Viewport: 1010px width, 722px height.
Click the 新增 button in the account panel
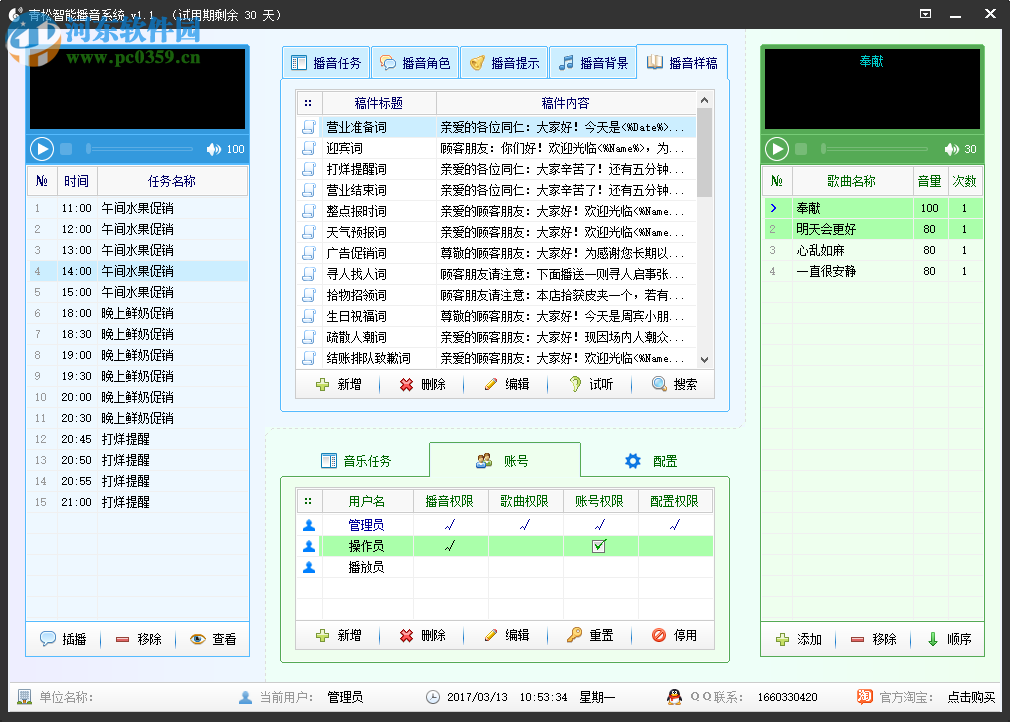[x=337, y=635]
